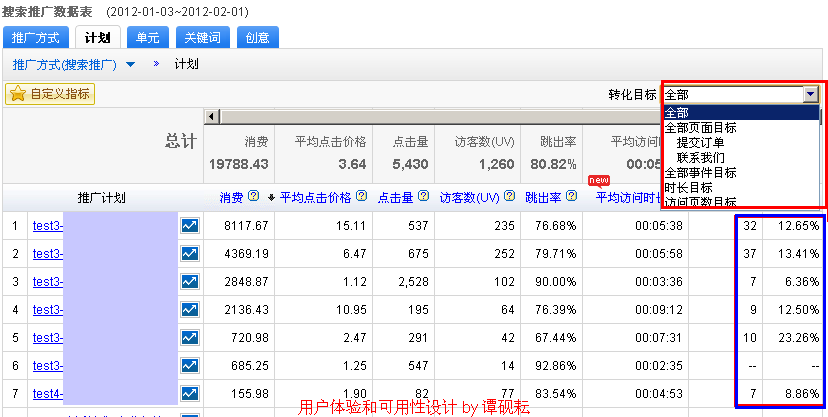Click left arrow of horizontal scrollbar
This screenshot has height=417, width=828.
(x=212, y=116)
